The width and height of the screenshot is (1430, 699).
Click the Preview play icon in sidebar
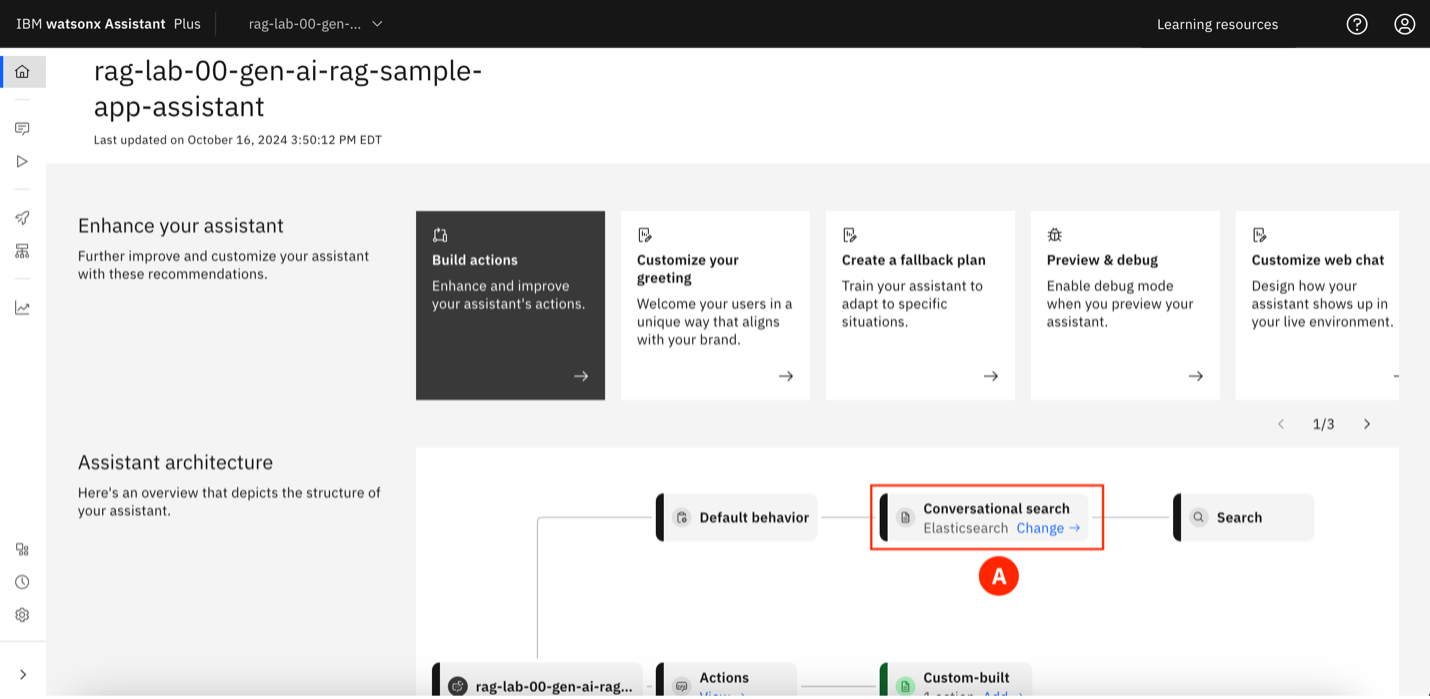click(x=22, y=161)
